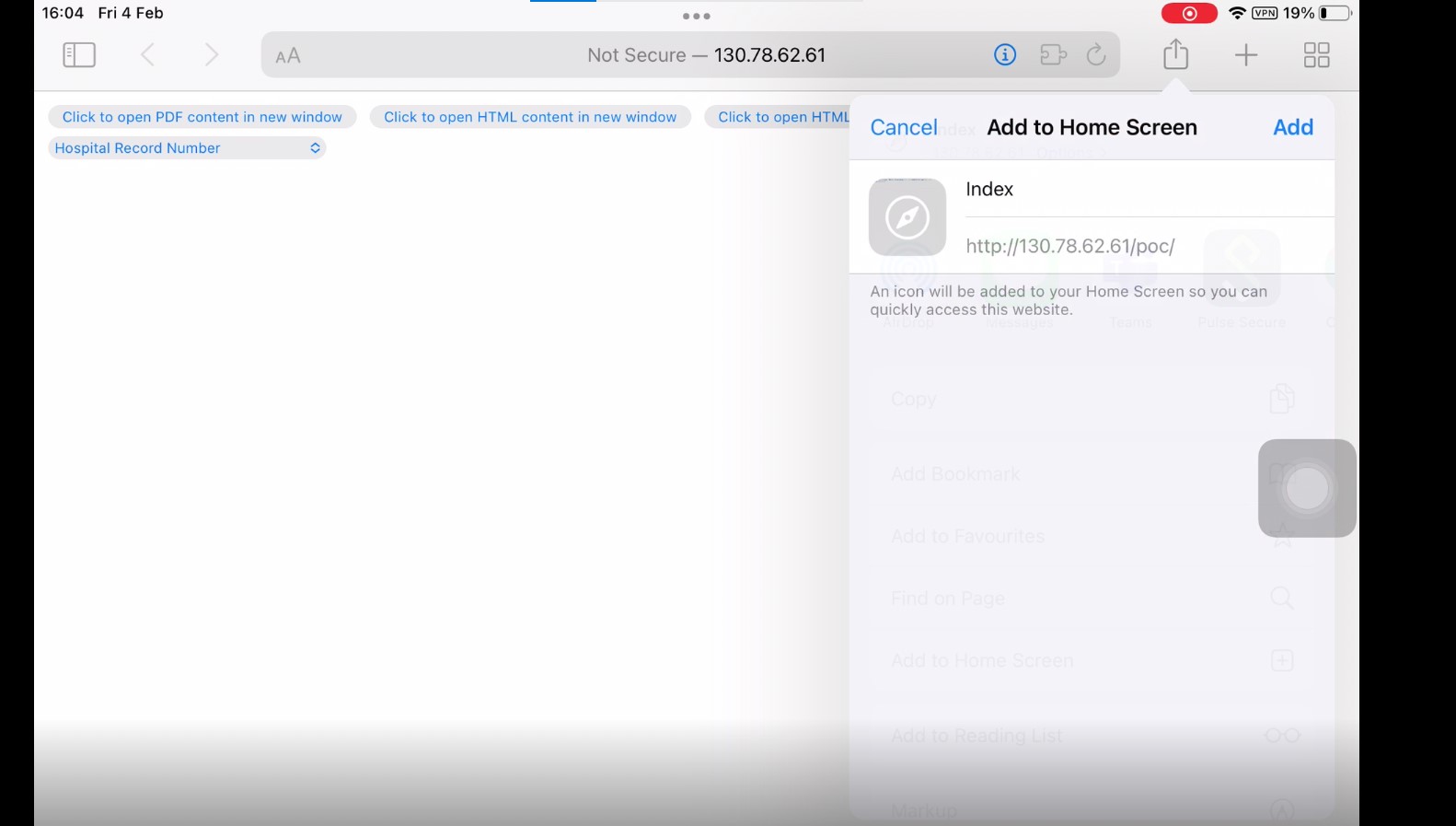
Task: Cancel adding to Home Screen
Action: 904,127
